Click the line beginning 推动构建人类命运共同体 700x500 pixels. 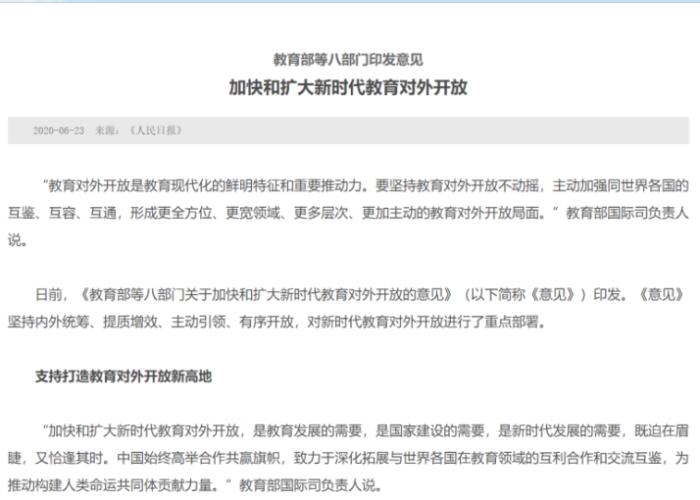195,485
